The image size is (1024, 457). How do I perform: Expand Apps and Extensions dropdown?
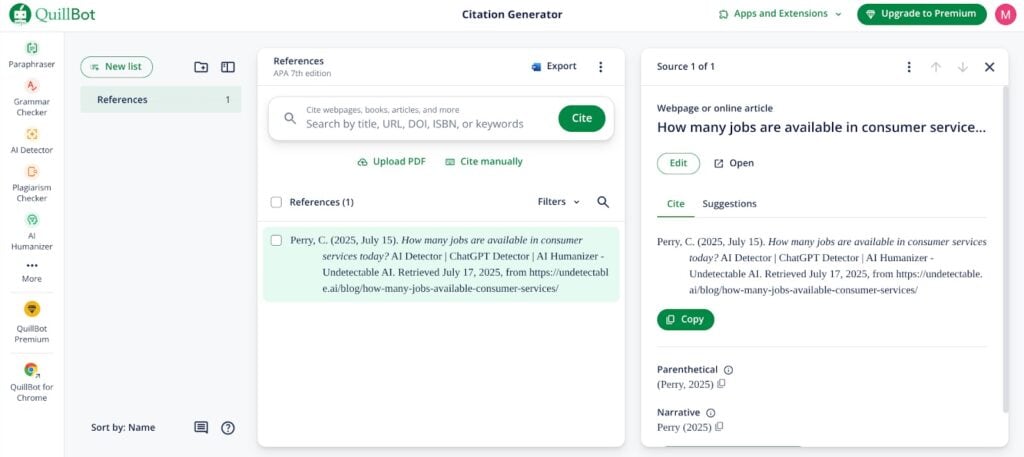coord(780,14)
